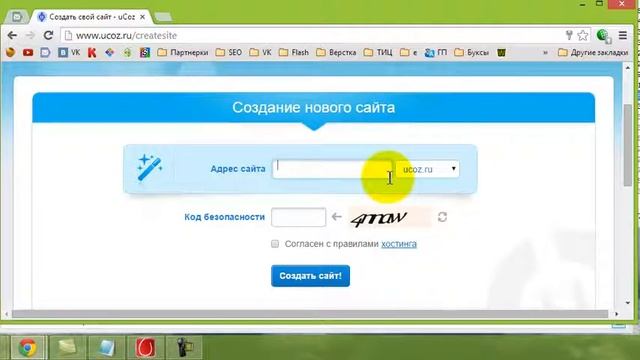Viewport: 640px width, 360px height.
Task: Open the blue notepad taskbar app
Action: click(x=106, y=348)
